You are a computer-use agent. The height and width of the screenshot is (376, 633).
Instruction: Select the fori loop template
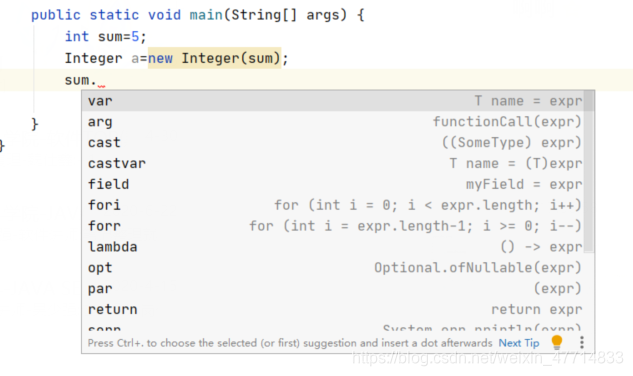pos(335,205)
